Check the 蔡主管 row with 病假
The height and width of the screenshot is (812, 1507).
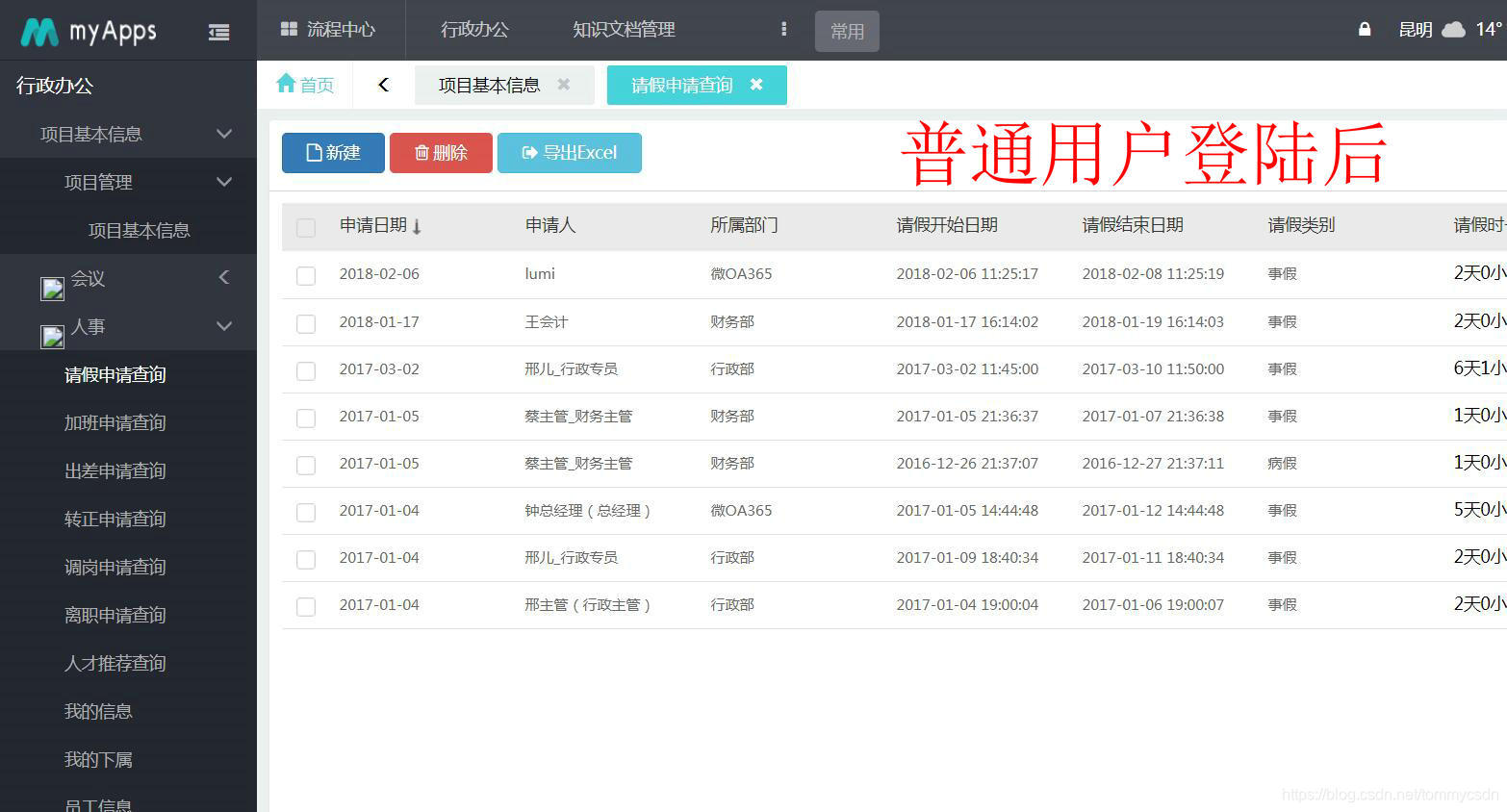point(306,466)
